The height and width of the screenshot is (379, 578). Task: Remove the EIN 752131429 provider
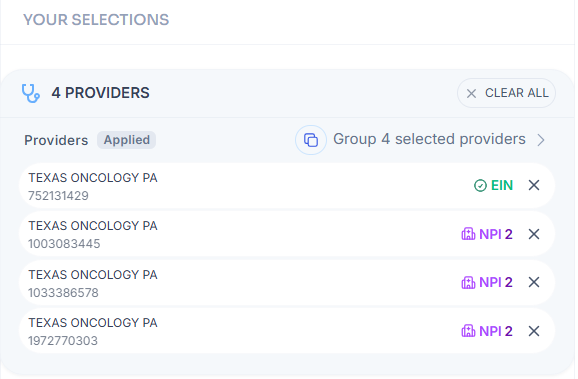coord(534,185)
